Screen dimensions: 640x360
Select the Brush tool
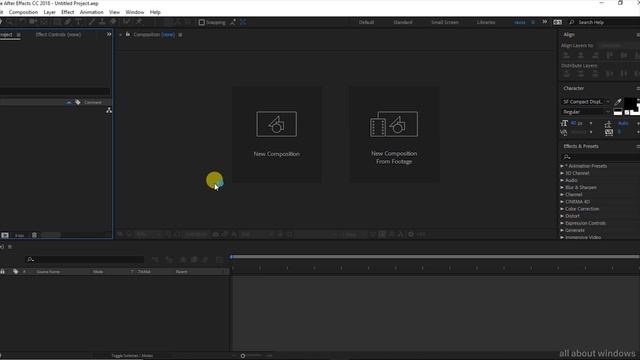(x=92, y=22)
